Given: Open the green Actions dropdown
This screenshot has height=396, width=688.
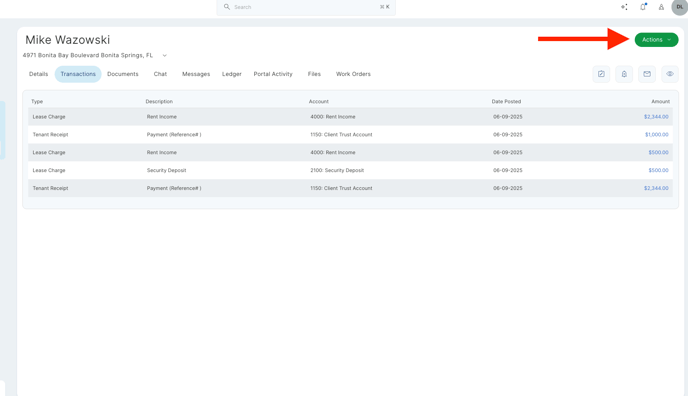Looking at the screenshot, I should click(x=656, y=40).
